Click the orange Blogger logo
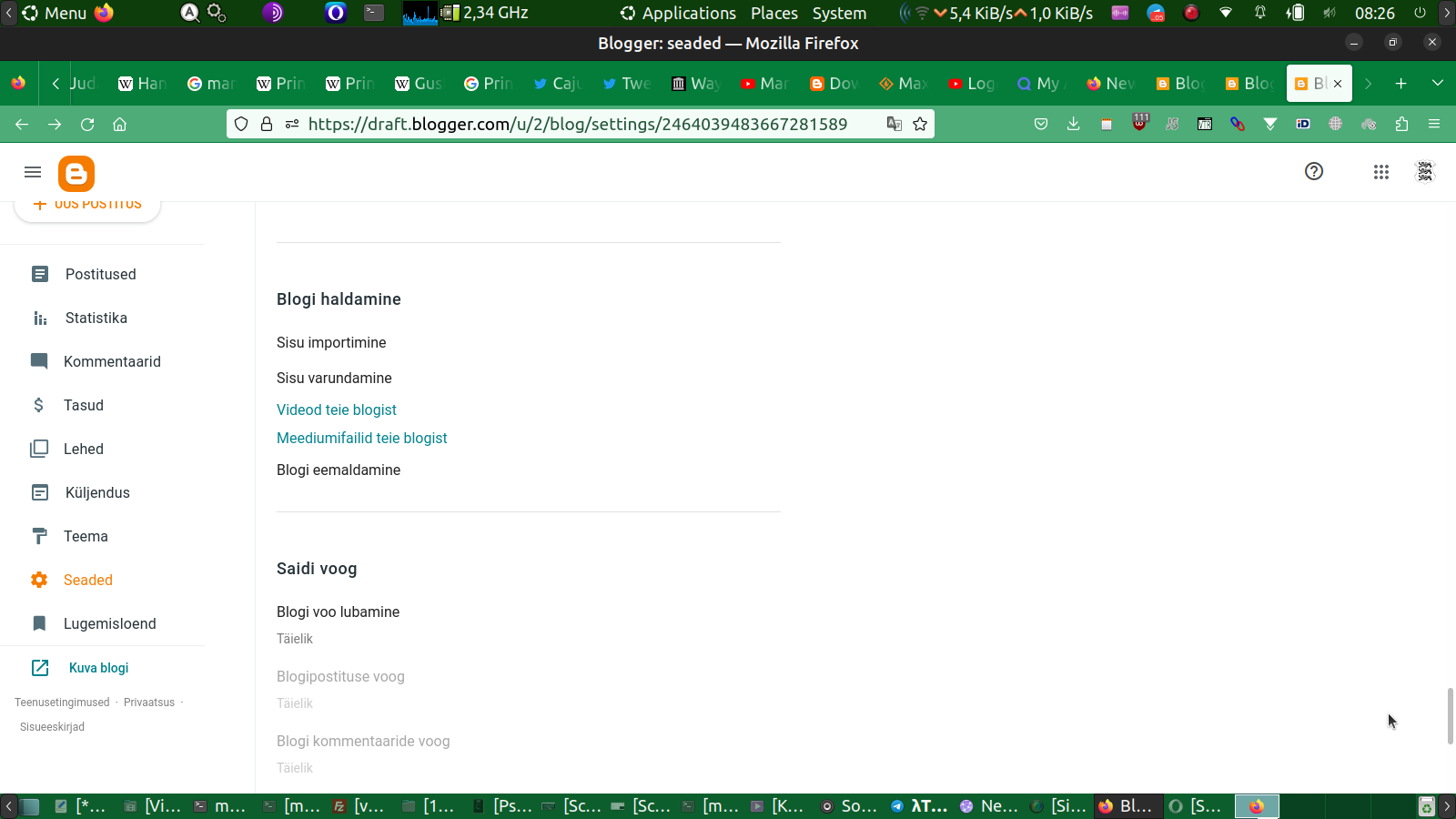 tap(76, 173)
